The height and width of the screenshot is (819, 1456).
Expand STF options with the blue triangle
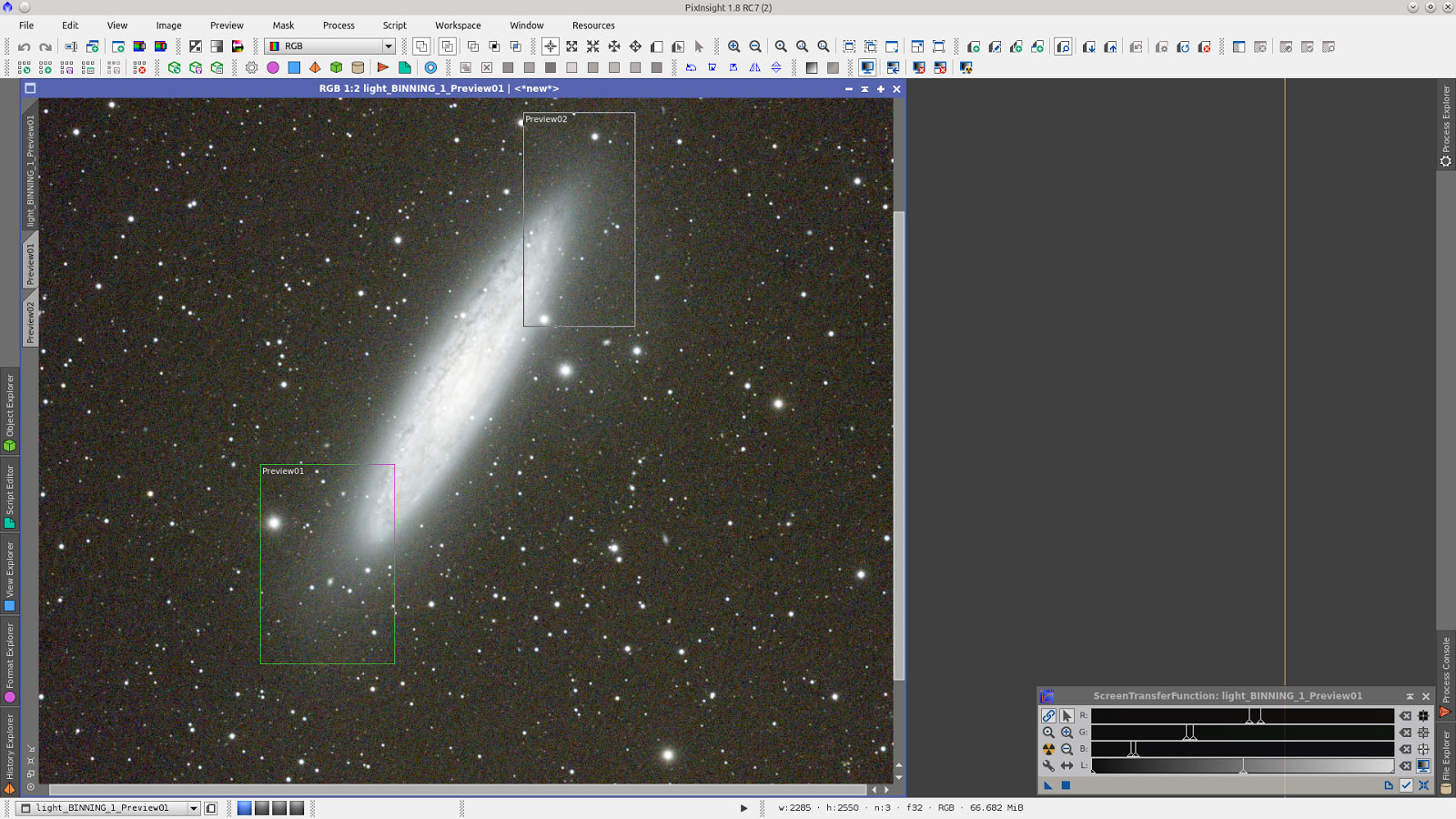coord(1046,784)
